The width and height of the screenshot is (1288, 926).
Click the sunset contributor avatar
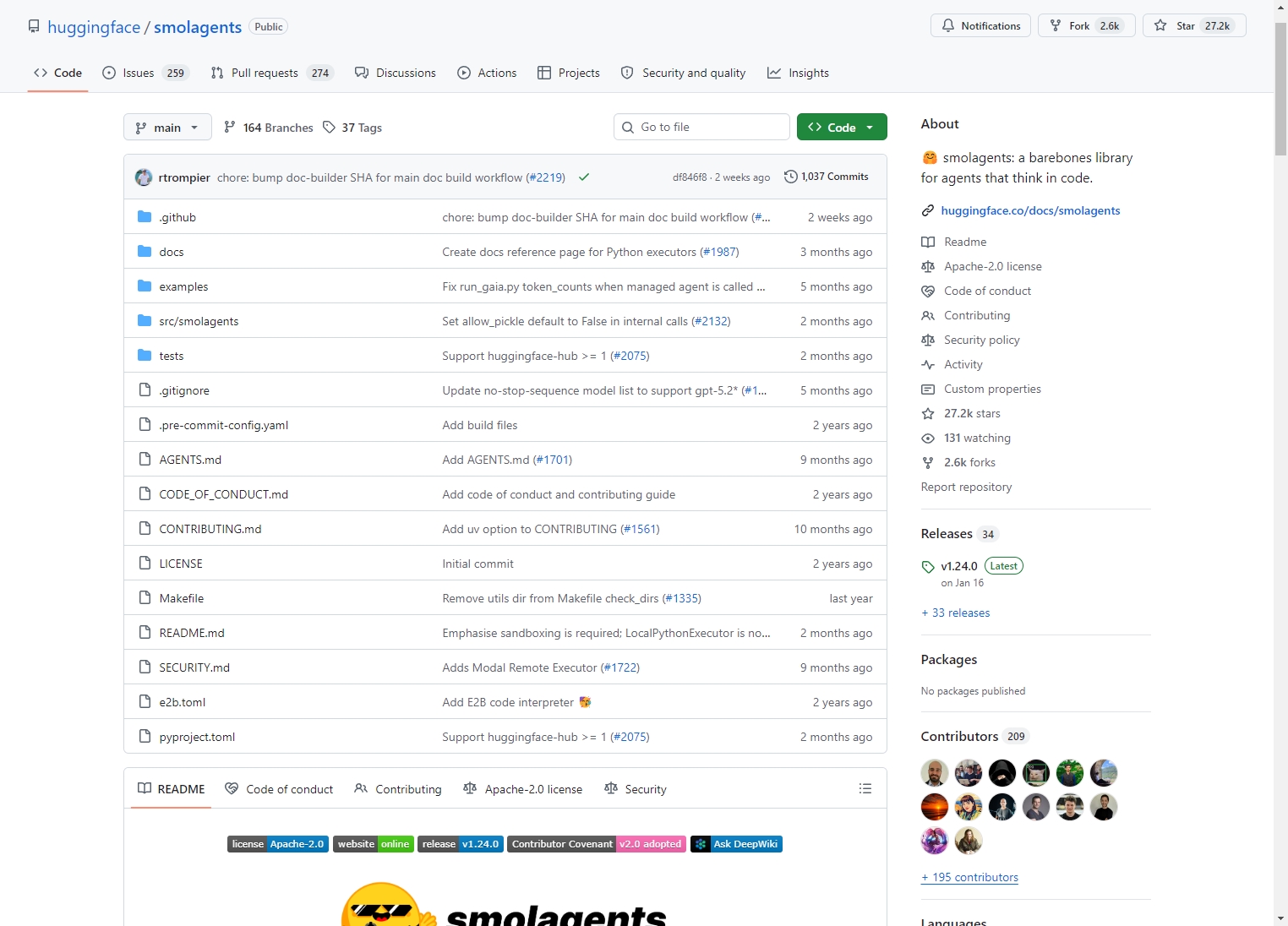pyautogui.click(x=935, y=807)
